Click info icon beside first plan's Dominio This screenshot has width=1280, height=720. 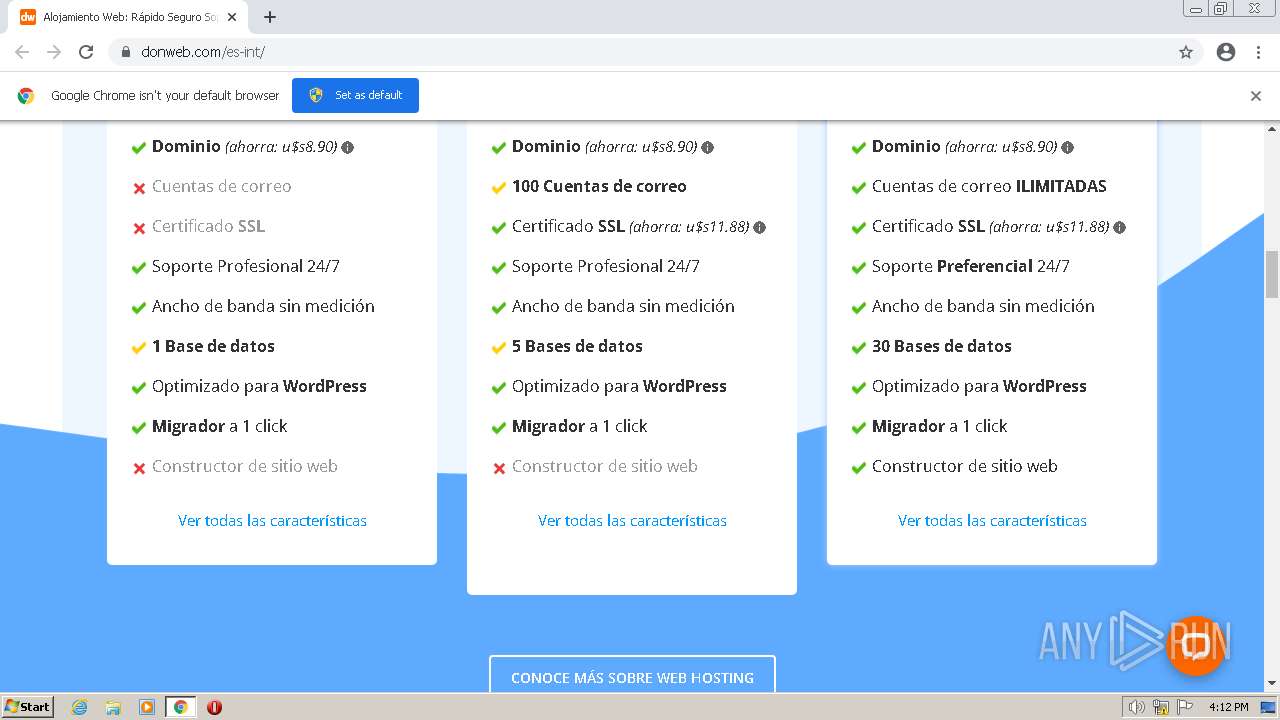click(x=347, y=147)
